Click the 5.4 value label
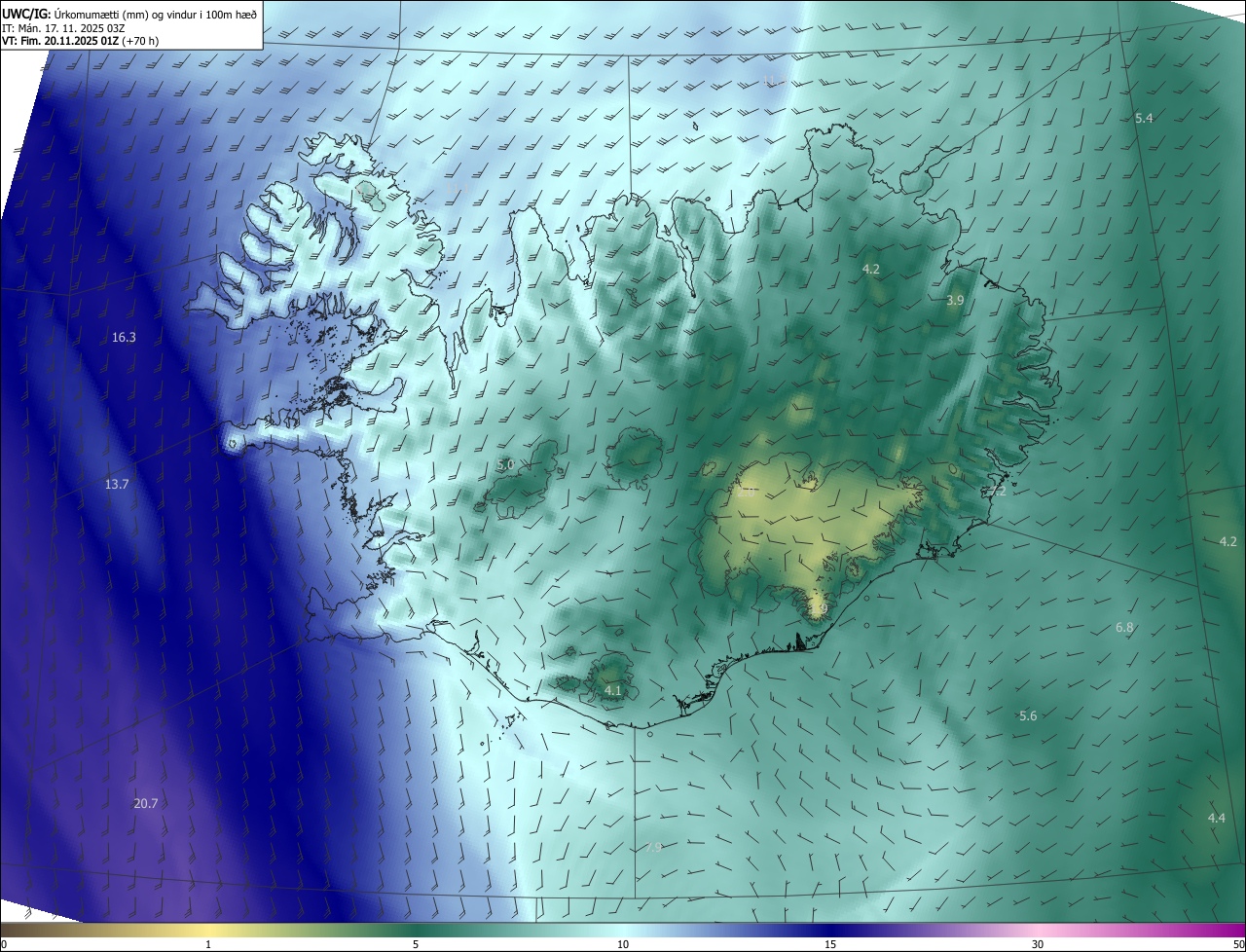 1144,118
